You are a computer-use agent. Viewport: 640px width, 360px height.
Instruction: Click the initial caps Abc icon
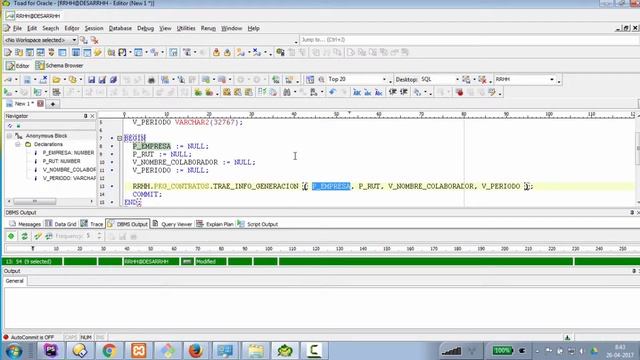[x=378, y=92]
